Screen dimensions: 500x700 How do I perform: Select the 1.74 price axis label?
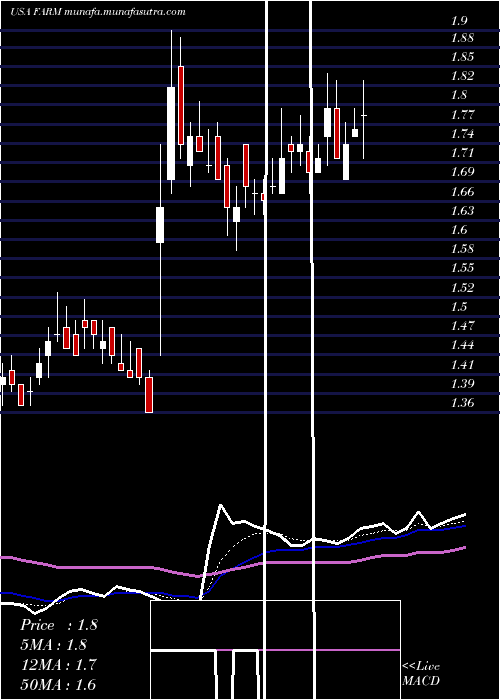pos(462,133)
